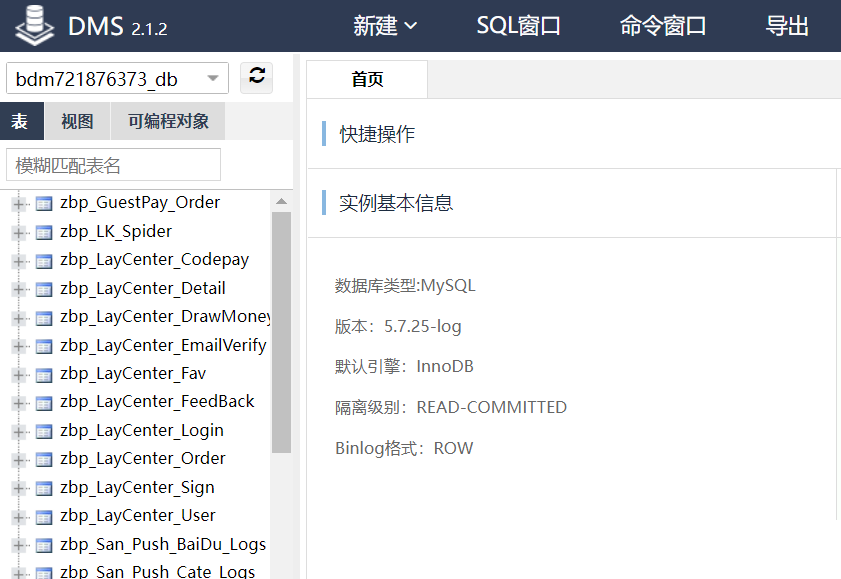Expand the zbp_San_Push_BaiDu_Logs table node
Image resolution: width=841 pixels, height=579 pixels.
(x=18, y=545)
